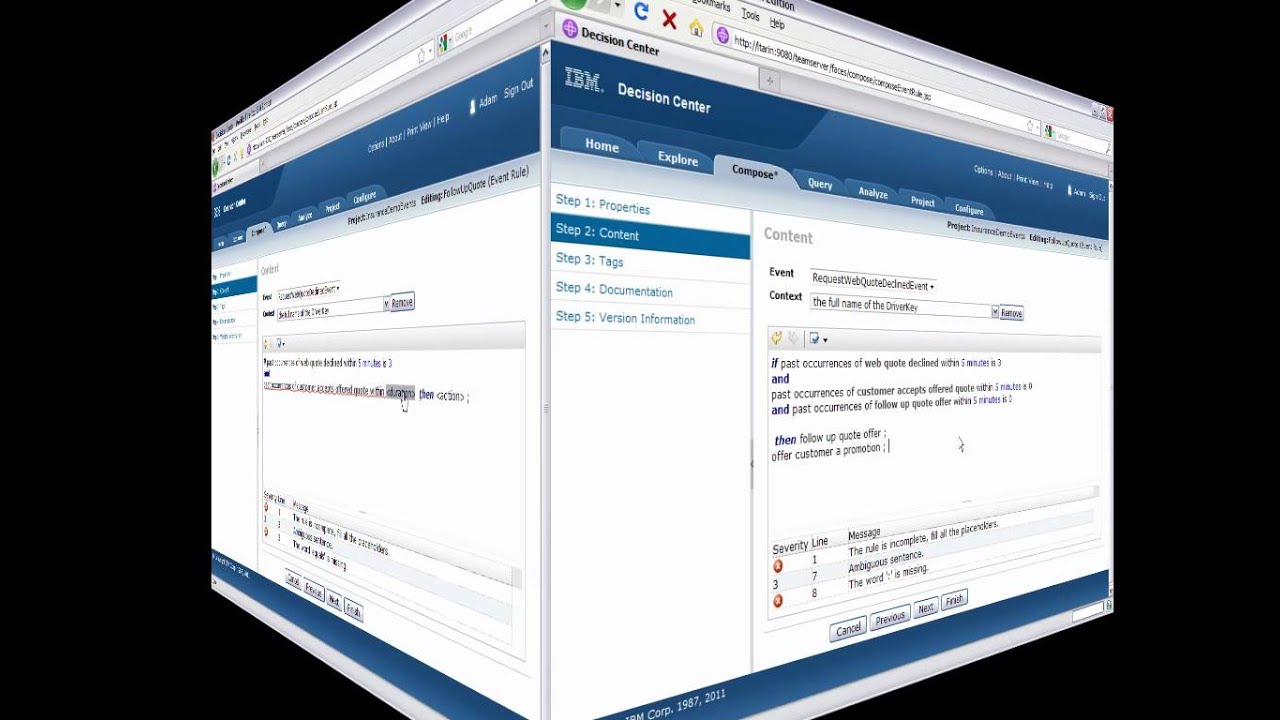Open the Tools menu in browser menu bar
1280x720 pixels.
coord(751,16)
